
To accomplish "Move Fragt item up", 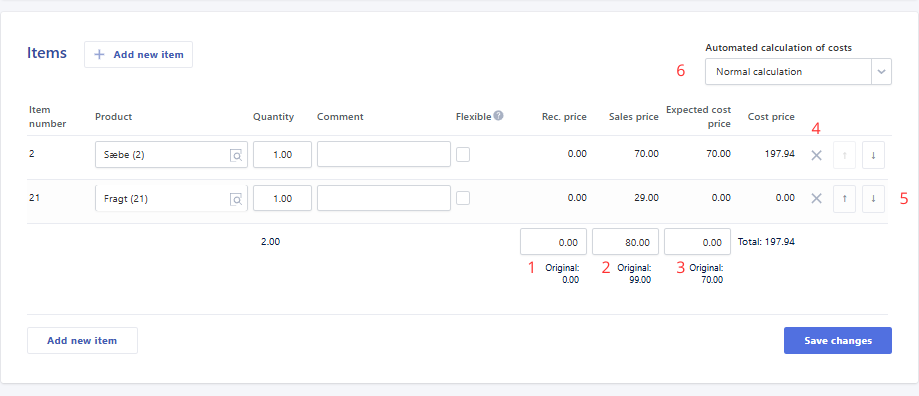I will (845, 199).
